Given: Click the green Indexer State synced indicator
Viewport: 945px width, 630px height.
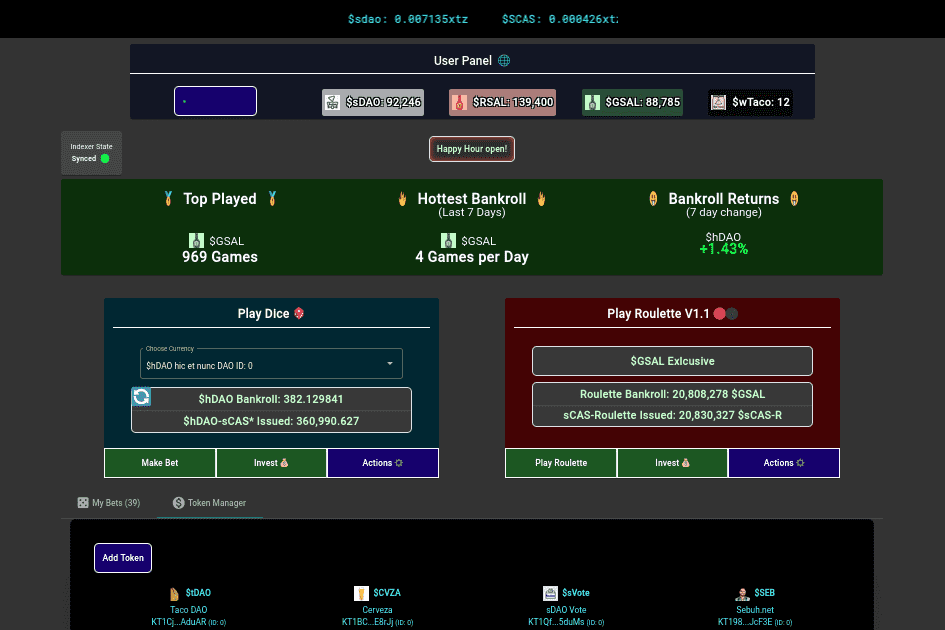Looking at the screenshot, I should click(105, 158).
